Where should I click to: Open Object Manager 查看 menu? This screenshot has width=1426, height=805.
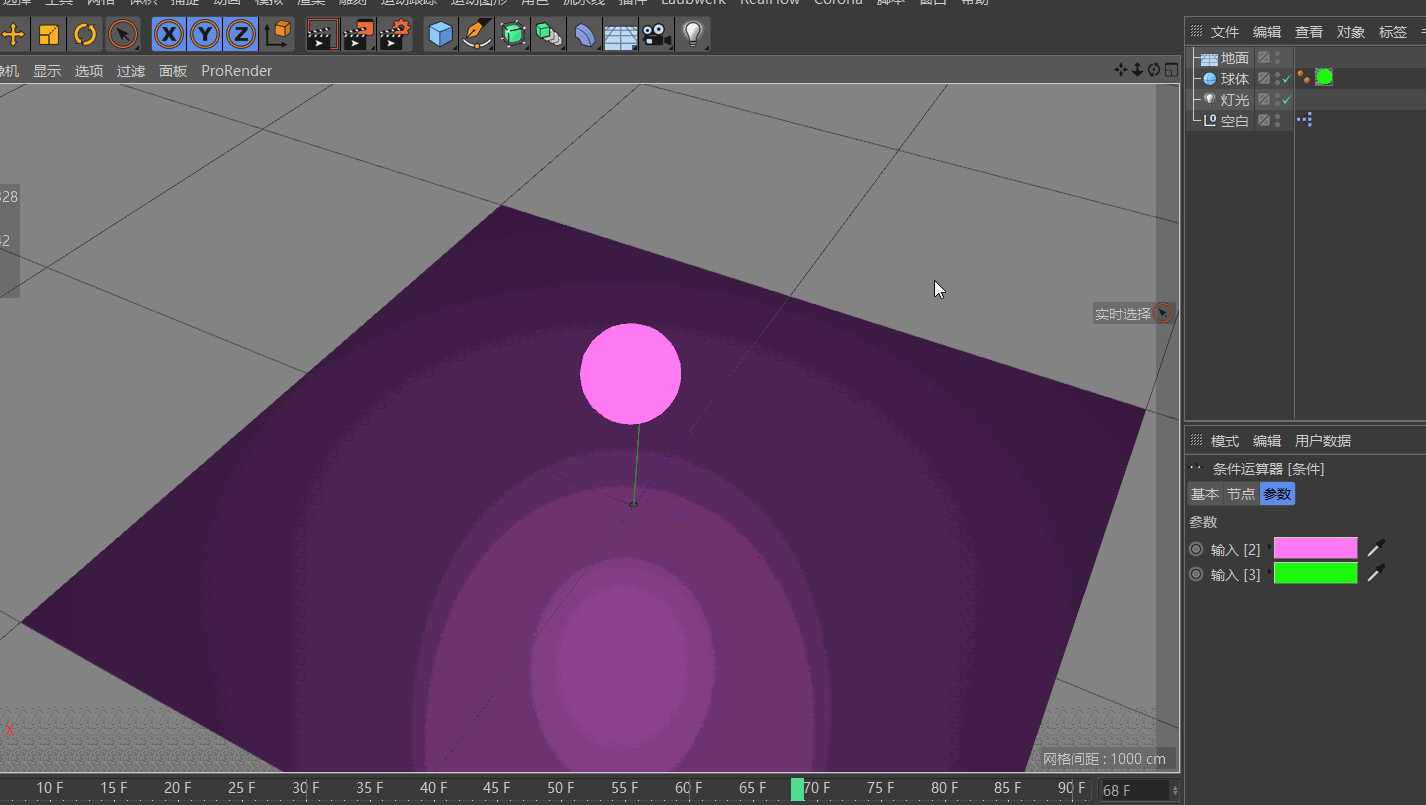pyautogui.click(x=1308, y=32)
